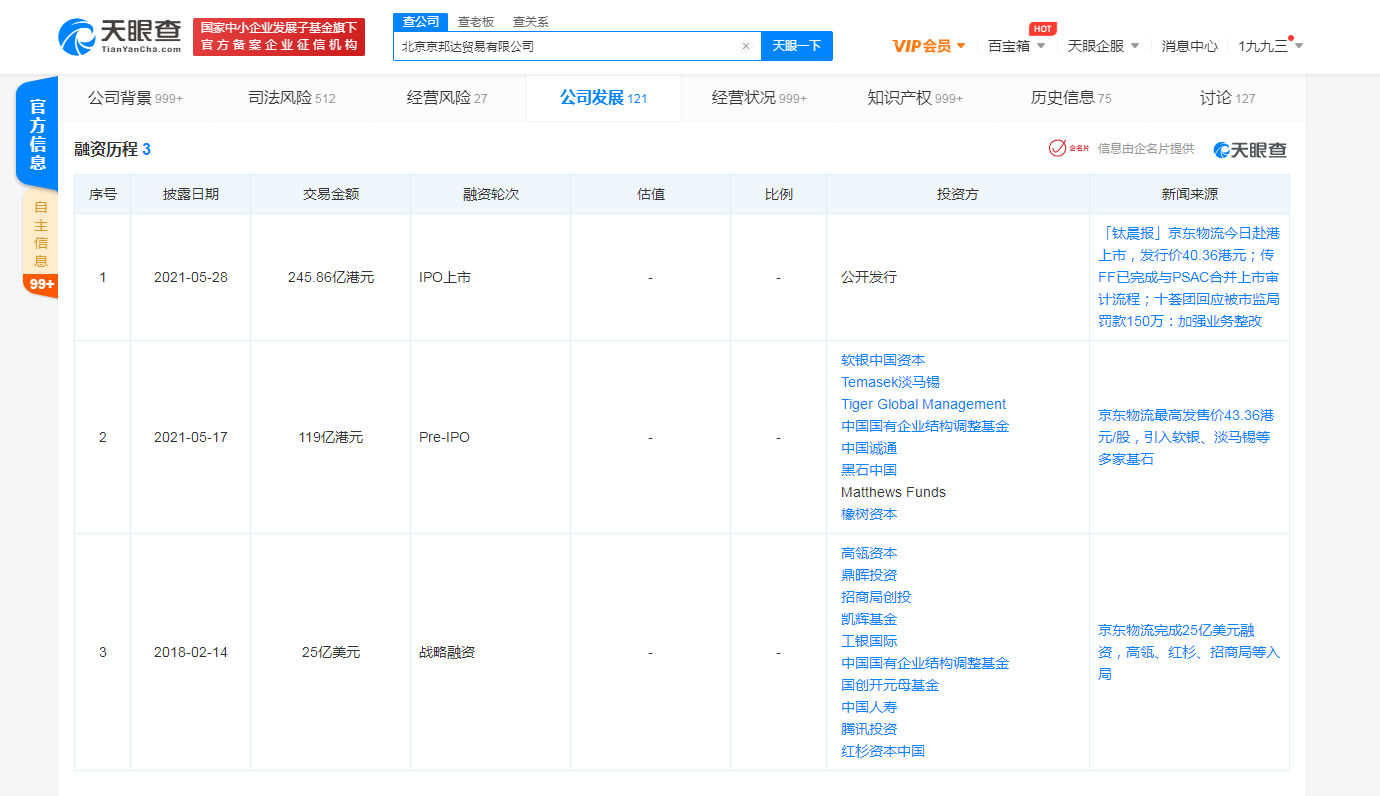Switch to the 司法风险 tab
The image size is (1380, 796).
[x=291, y=98]
